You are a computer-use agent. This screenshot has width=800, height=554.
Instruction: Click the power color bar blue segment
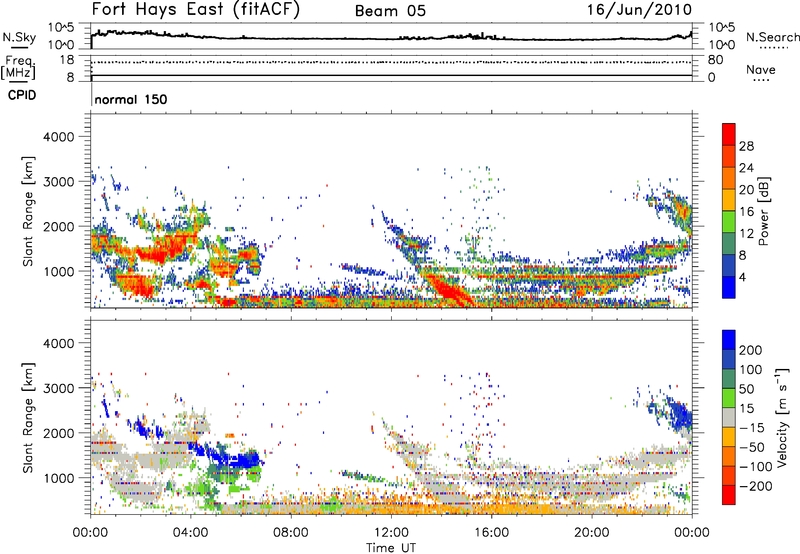(729, 287)
